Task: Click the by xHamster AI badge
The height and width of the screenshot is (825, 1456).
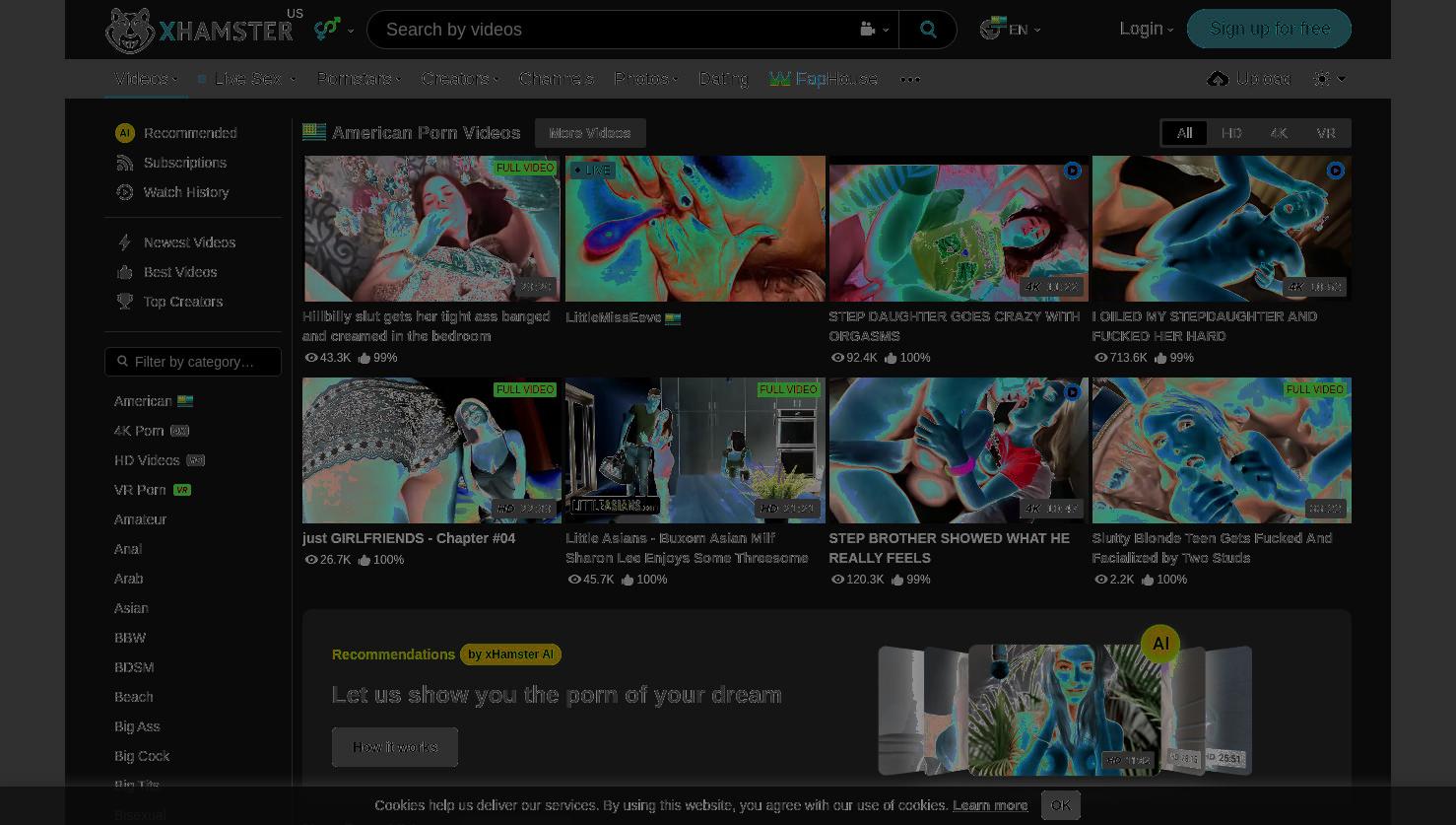Action: (510, 654)
